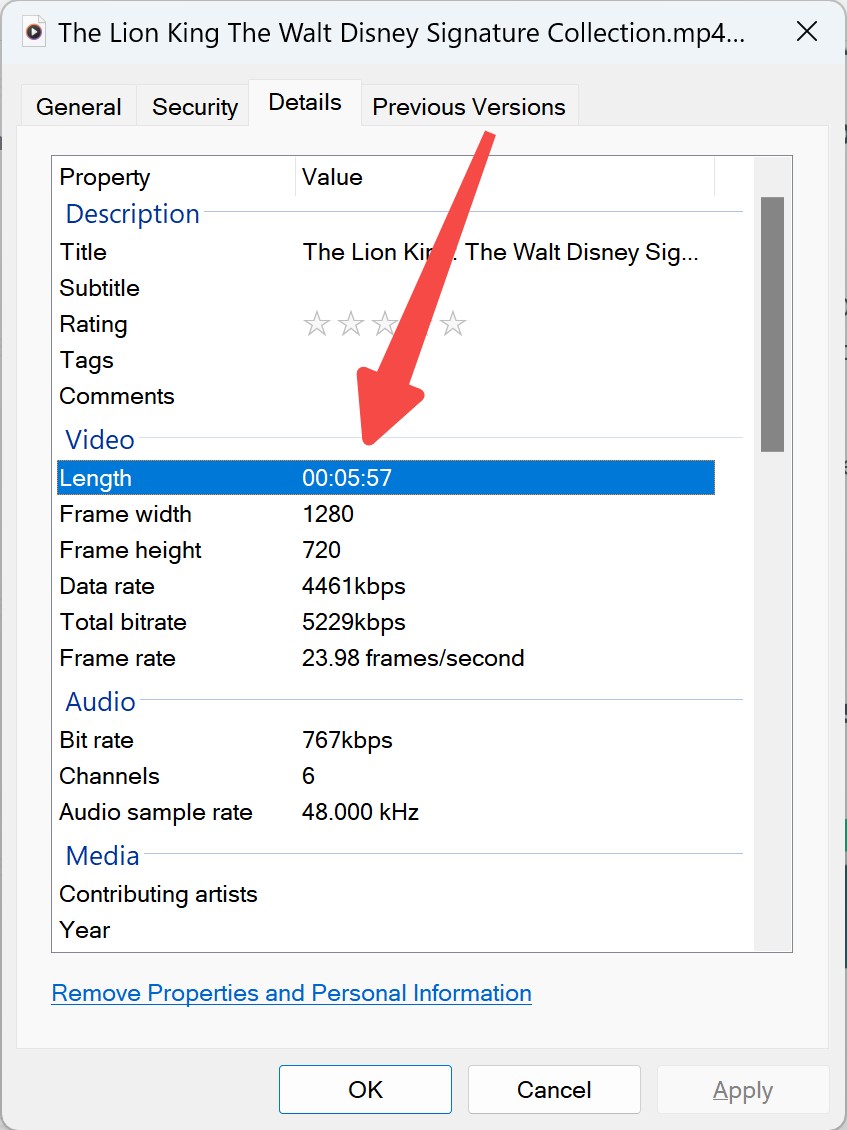The height and width of the screenshot is (1130, 847).
Task: Go to the Previous Versions tab
Action: coord(469,107)
